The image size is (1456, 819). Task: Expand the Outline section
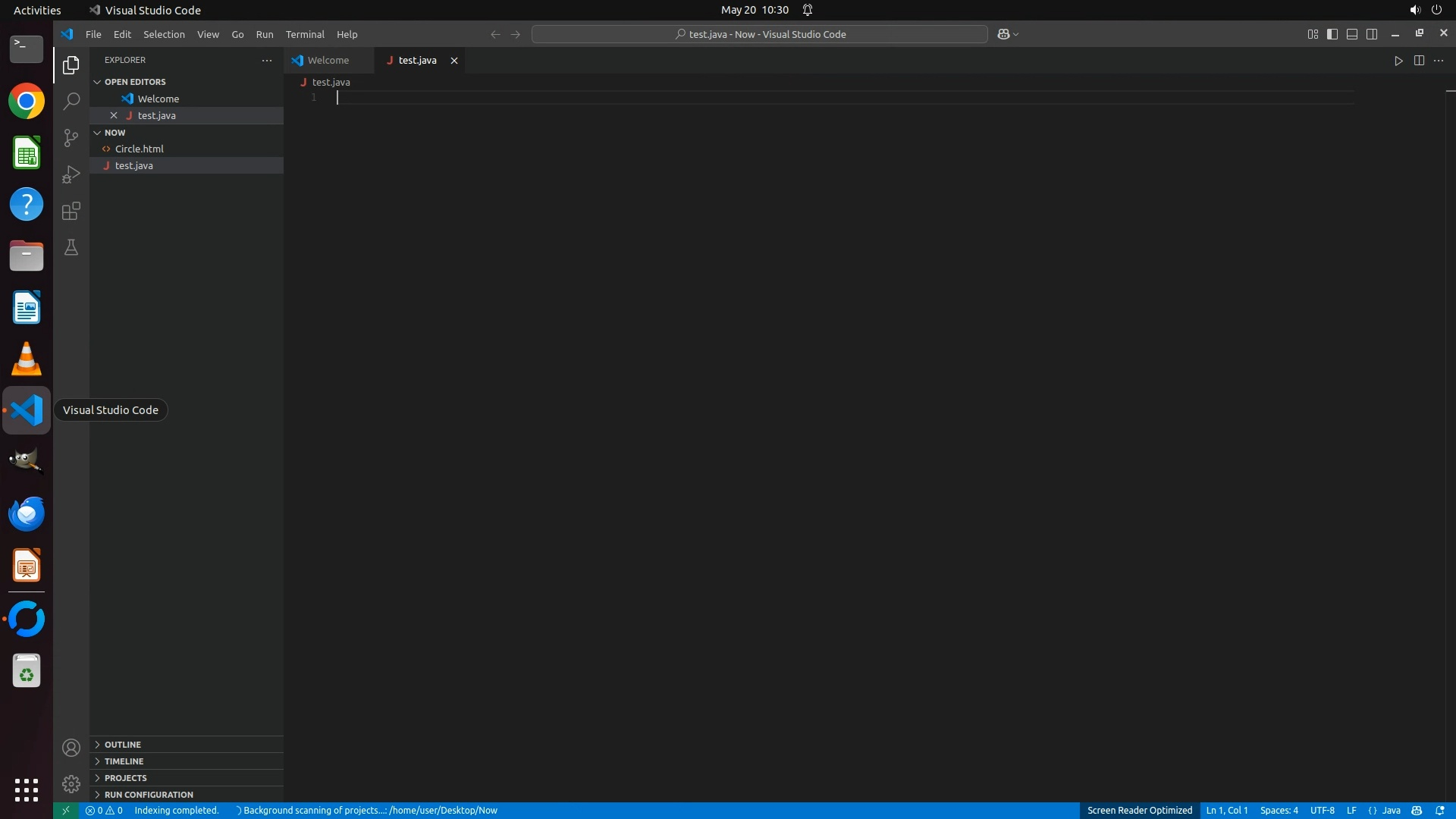coord(123,745)
